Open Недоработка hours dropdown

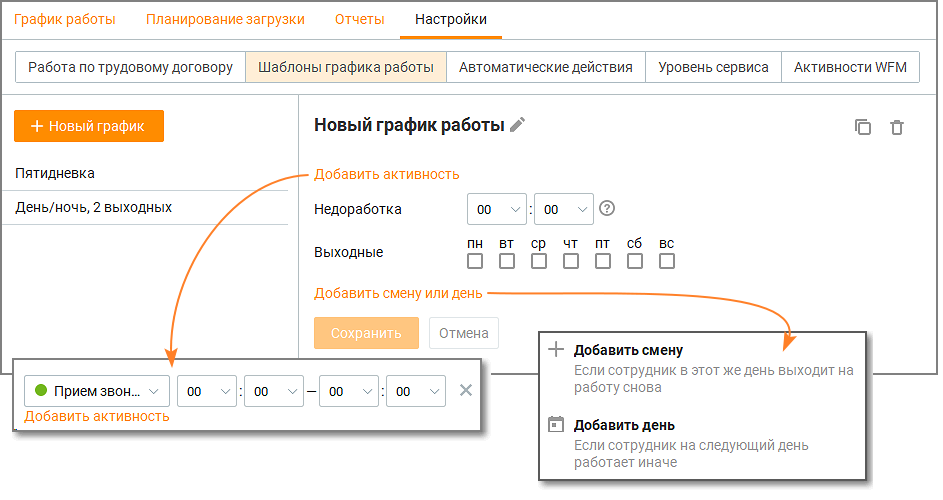pyautogui.click(x=497, y=209)
